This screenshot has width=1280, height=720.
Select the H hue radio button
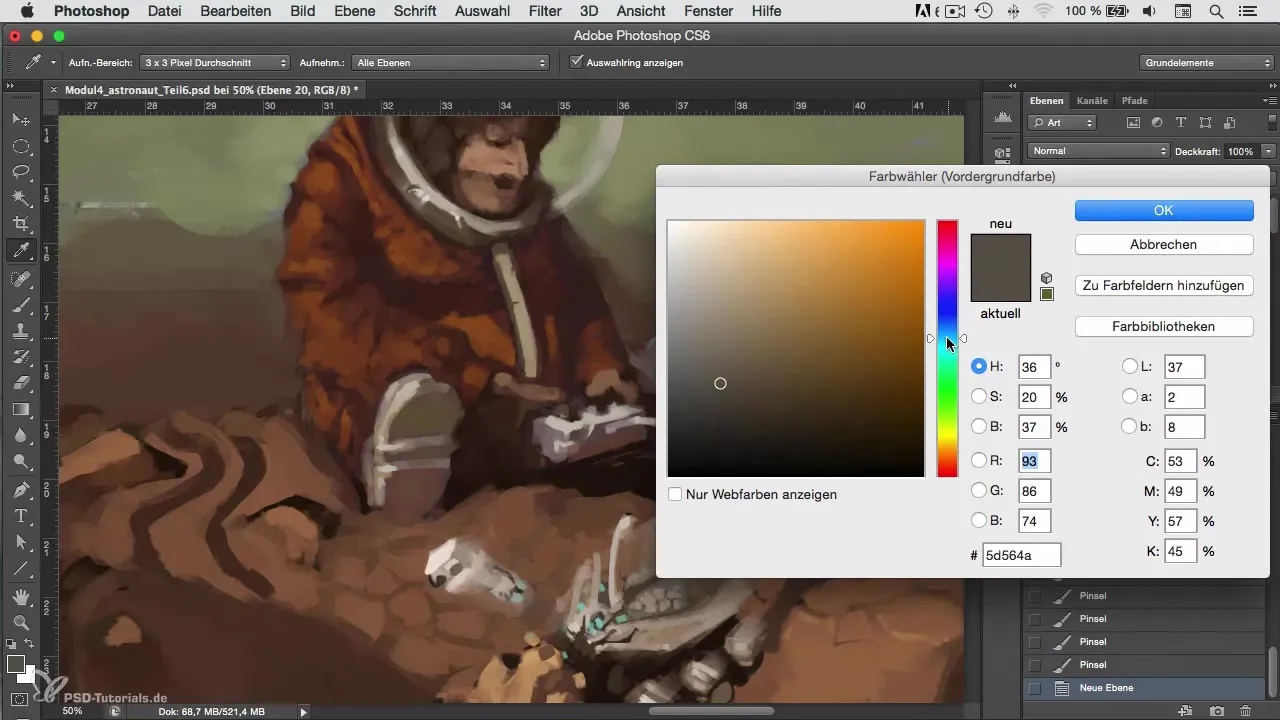tap(979, 367)
